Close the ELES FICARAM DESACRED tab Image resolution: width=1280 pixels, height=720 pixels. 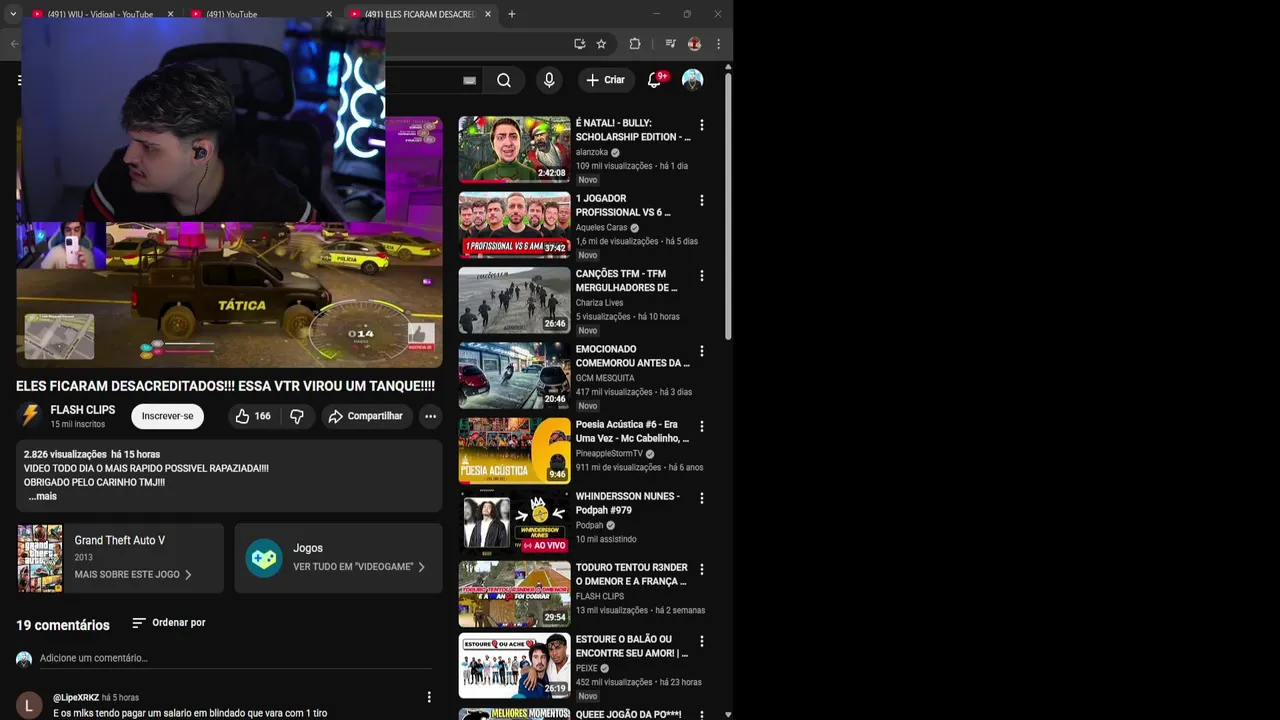[488, 14]
